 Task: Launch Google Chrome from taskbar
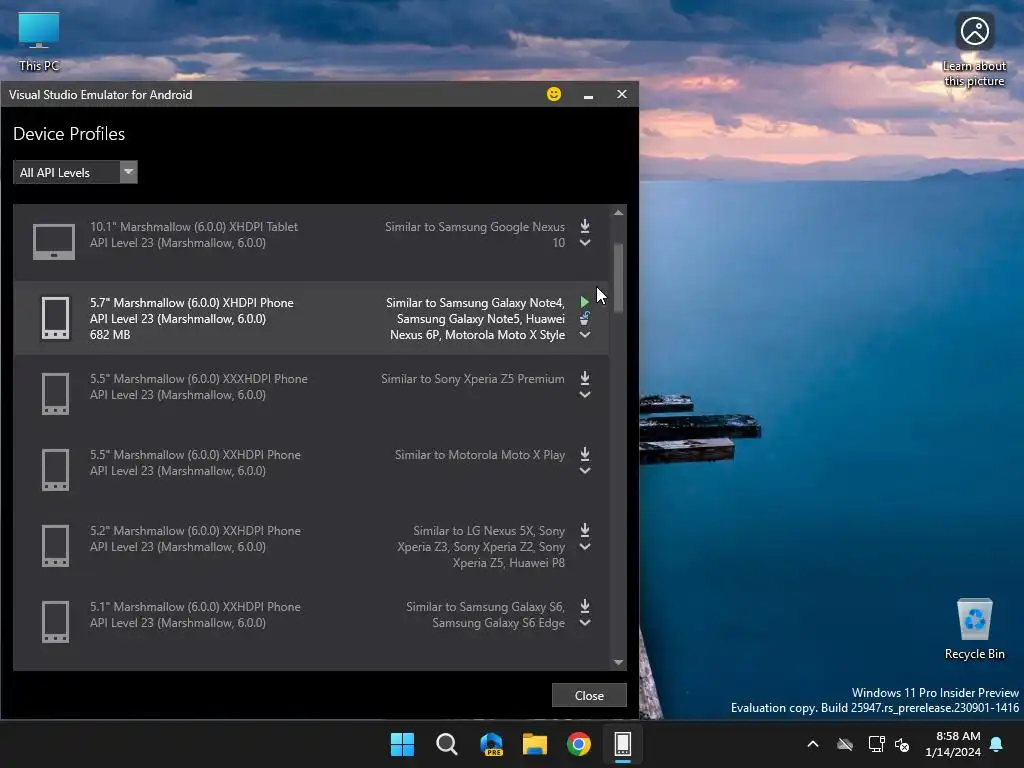579,744
